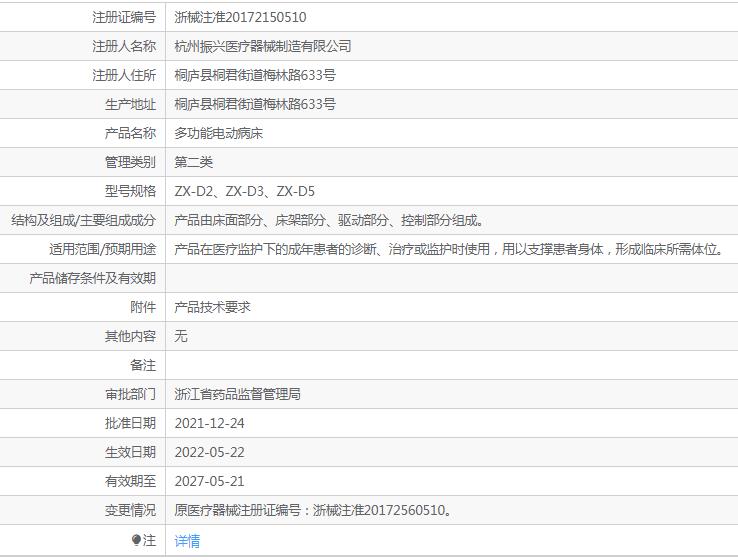
Task: Click the 产品储存条件及有效期 label
Action: click(x=92, y=278)
